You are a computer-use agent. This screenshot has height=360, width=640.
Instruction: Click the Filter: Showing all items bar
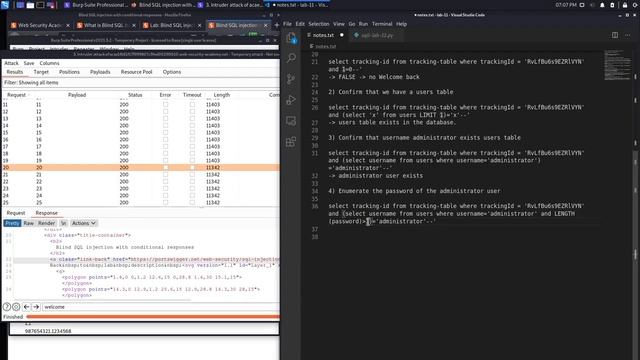[140, 82]
